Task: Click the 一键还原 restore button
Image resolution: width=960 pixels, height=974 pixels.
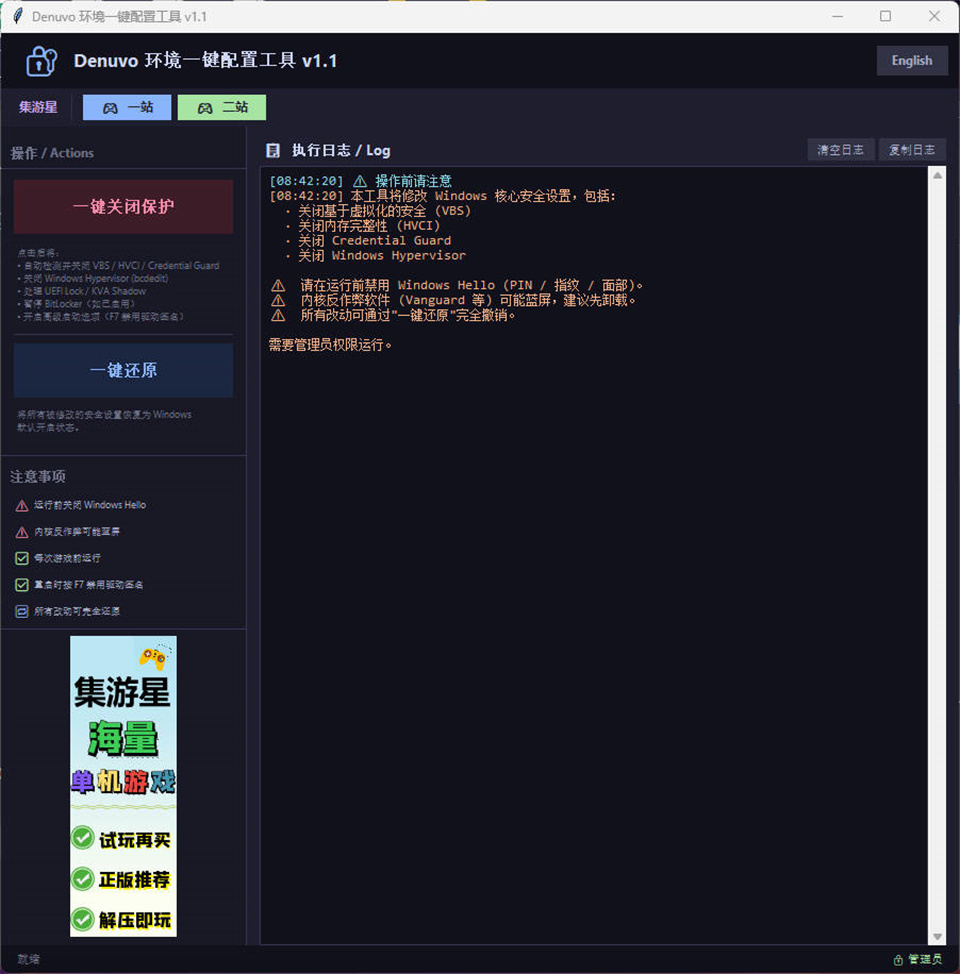Action: point(124,370)
